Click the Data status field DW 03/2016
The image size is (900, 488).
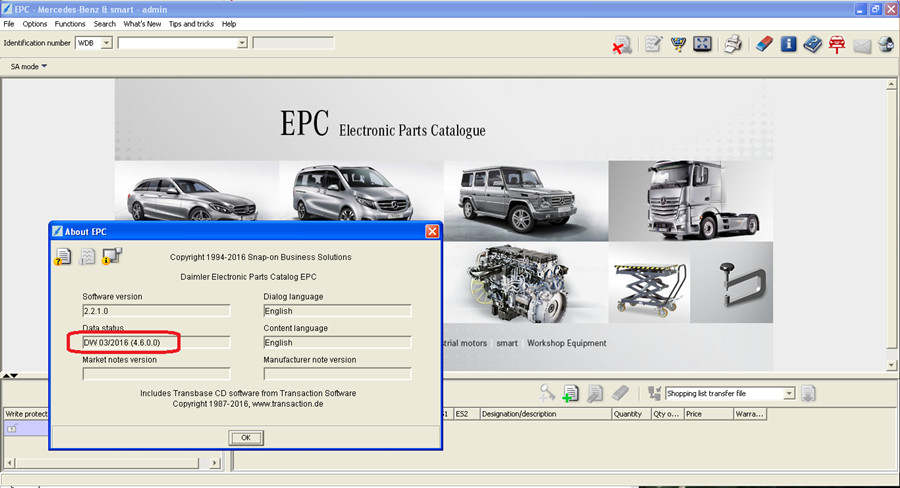pos(156,343)
